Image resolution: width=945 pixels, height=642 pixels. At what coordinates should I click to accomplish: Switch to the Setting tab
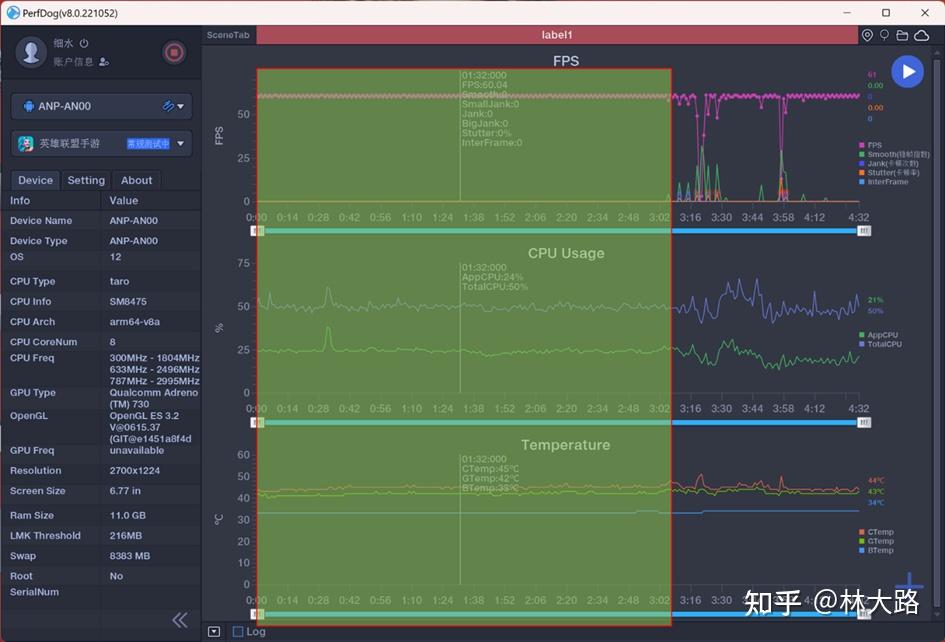click(x=86, y=180)
